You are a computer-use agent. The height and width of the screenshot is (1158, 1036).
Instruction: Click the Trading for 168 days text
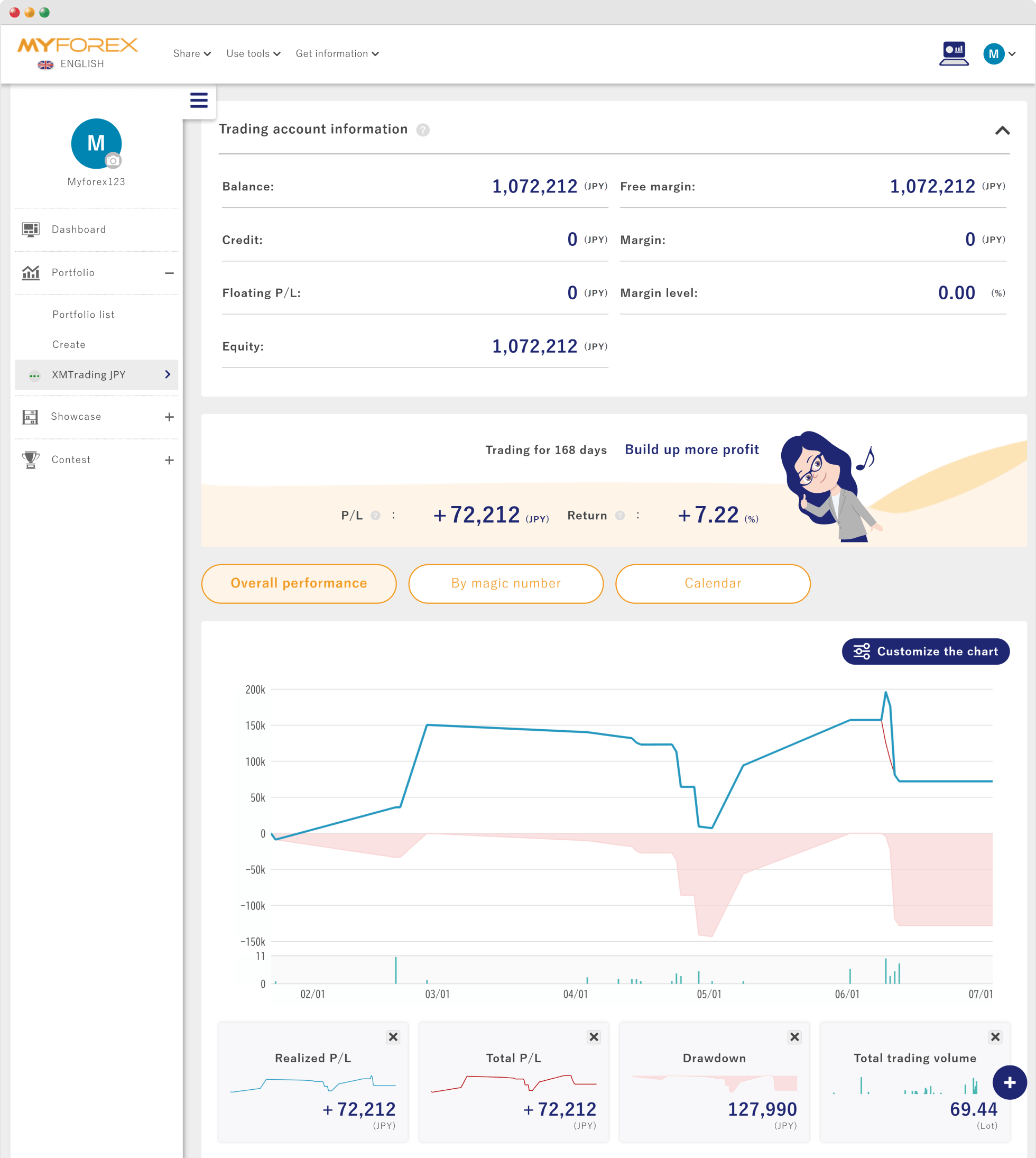(546, 451)
